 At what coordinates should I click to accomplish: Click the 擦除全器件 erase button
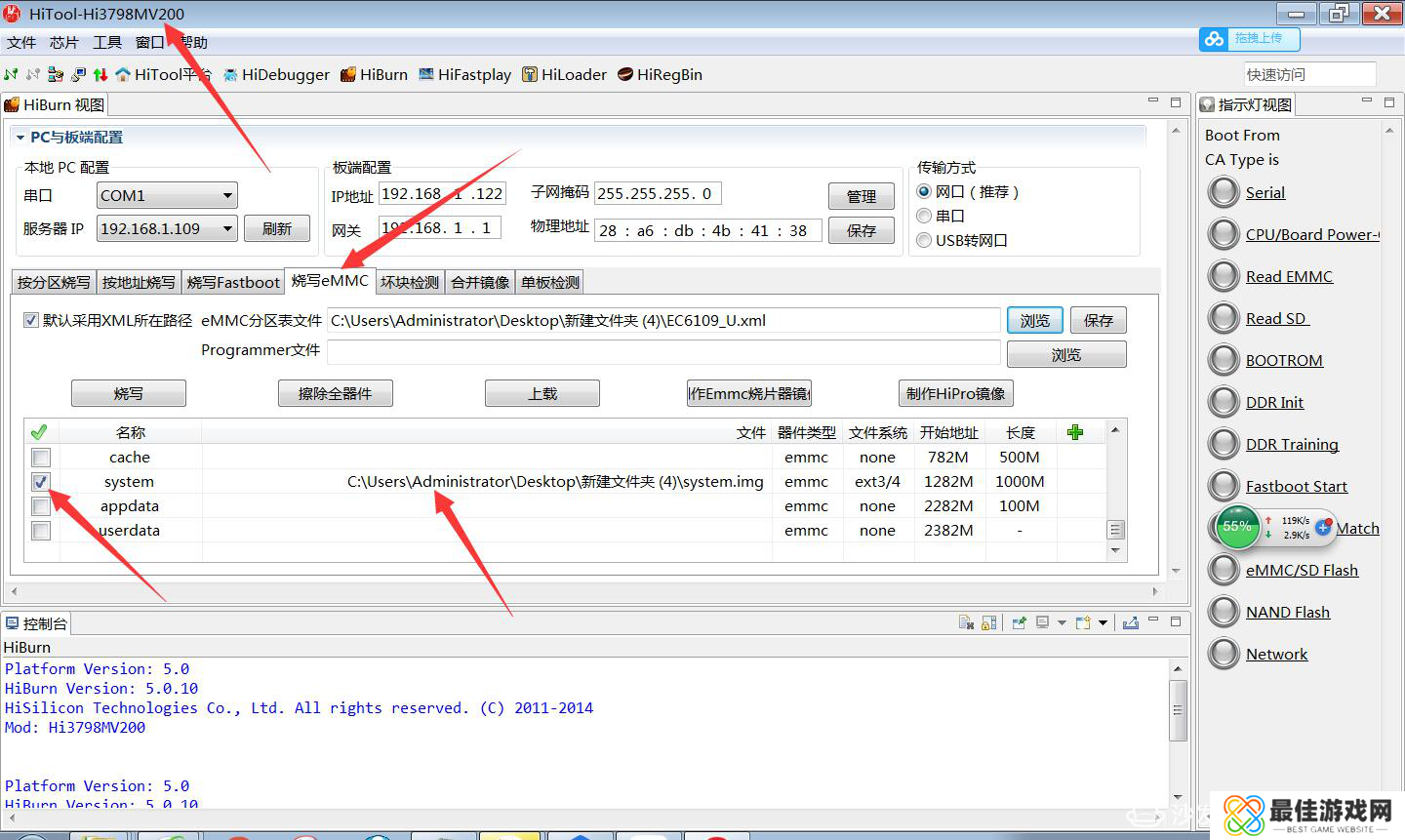coord(335,394)
